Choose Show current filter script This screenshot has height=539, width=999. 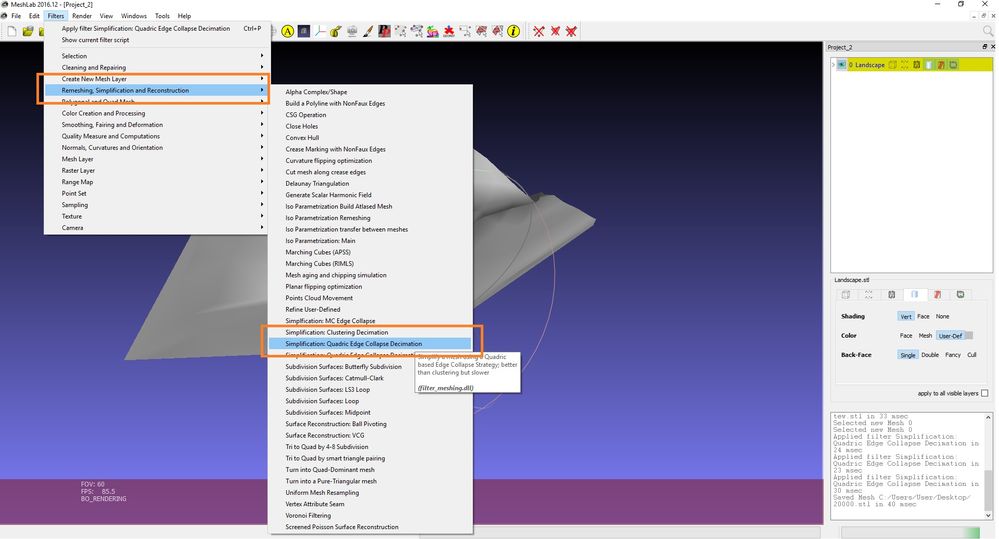pos(155,40)
